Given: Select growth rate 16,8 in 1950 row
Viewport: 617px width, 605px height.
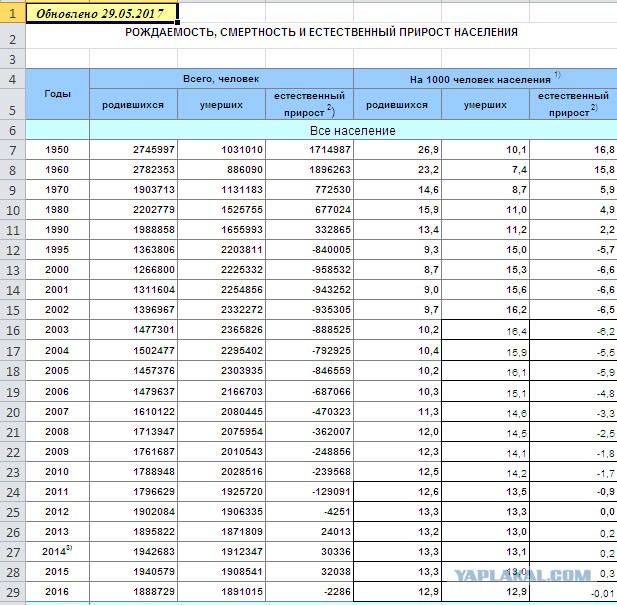Looking at the screenshot, I should 573,150.
